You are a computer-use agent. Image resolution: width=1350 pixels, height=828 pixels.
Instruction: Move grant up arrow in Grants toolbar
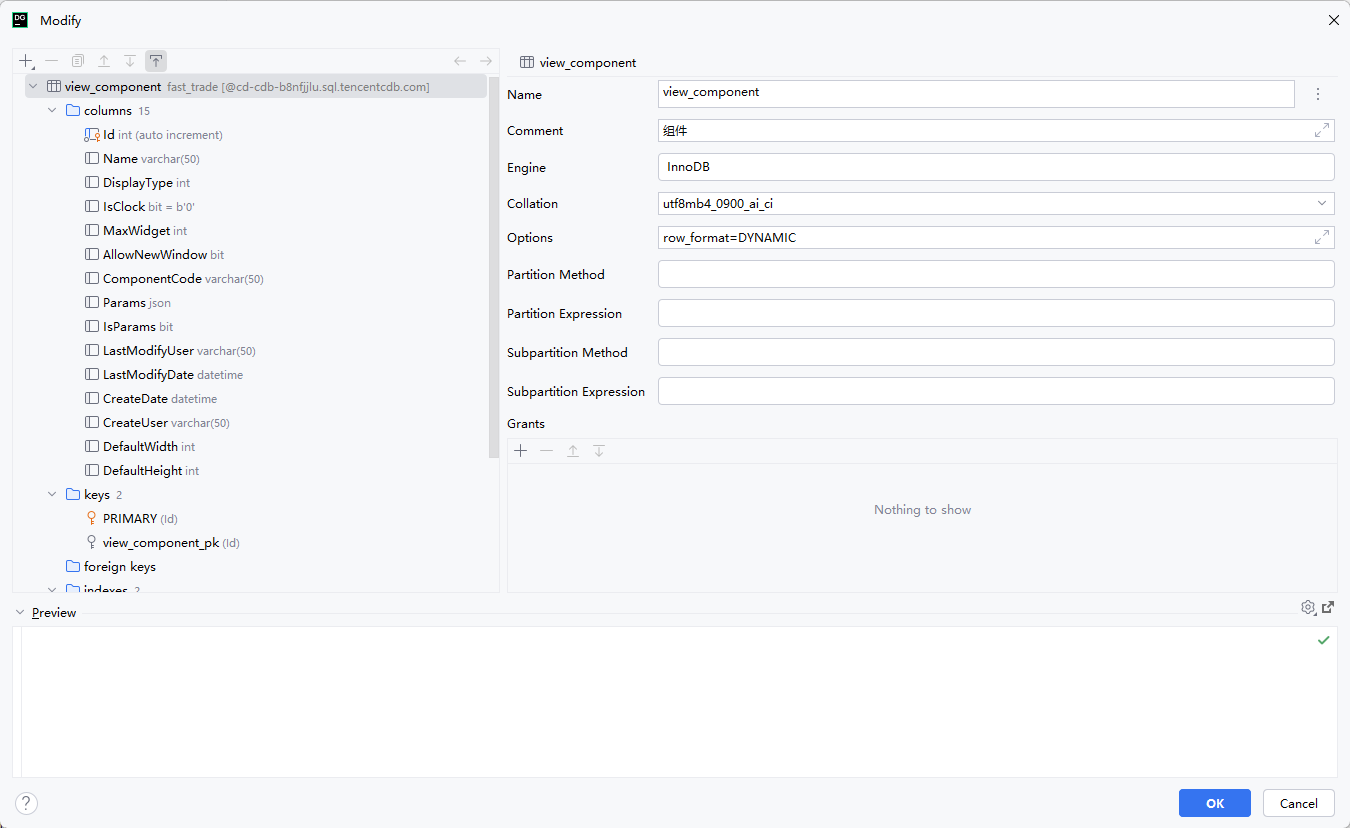[573, 451]
